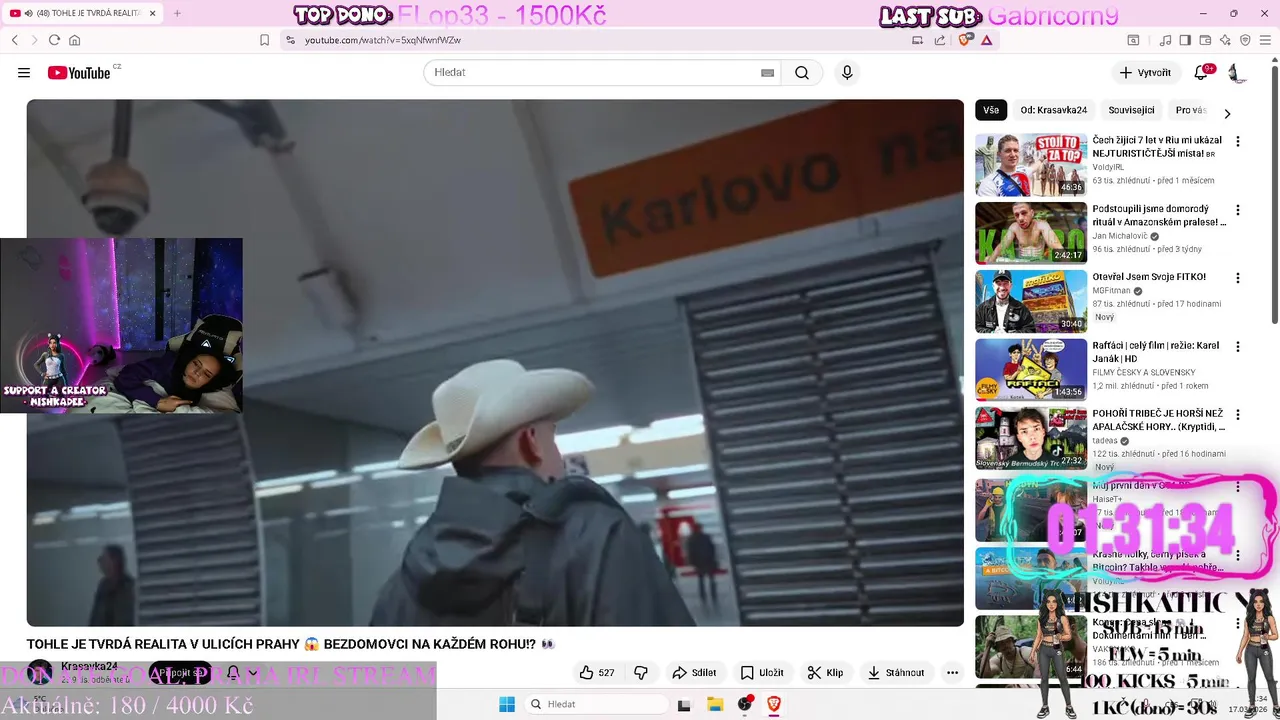Click the URL in address bar
Image resolution: width=1280 pixels, height=720 pixels.
(382, 40)
